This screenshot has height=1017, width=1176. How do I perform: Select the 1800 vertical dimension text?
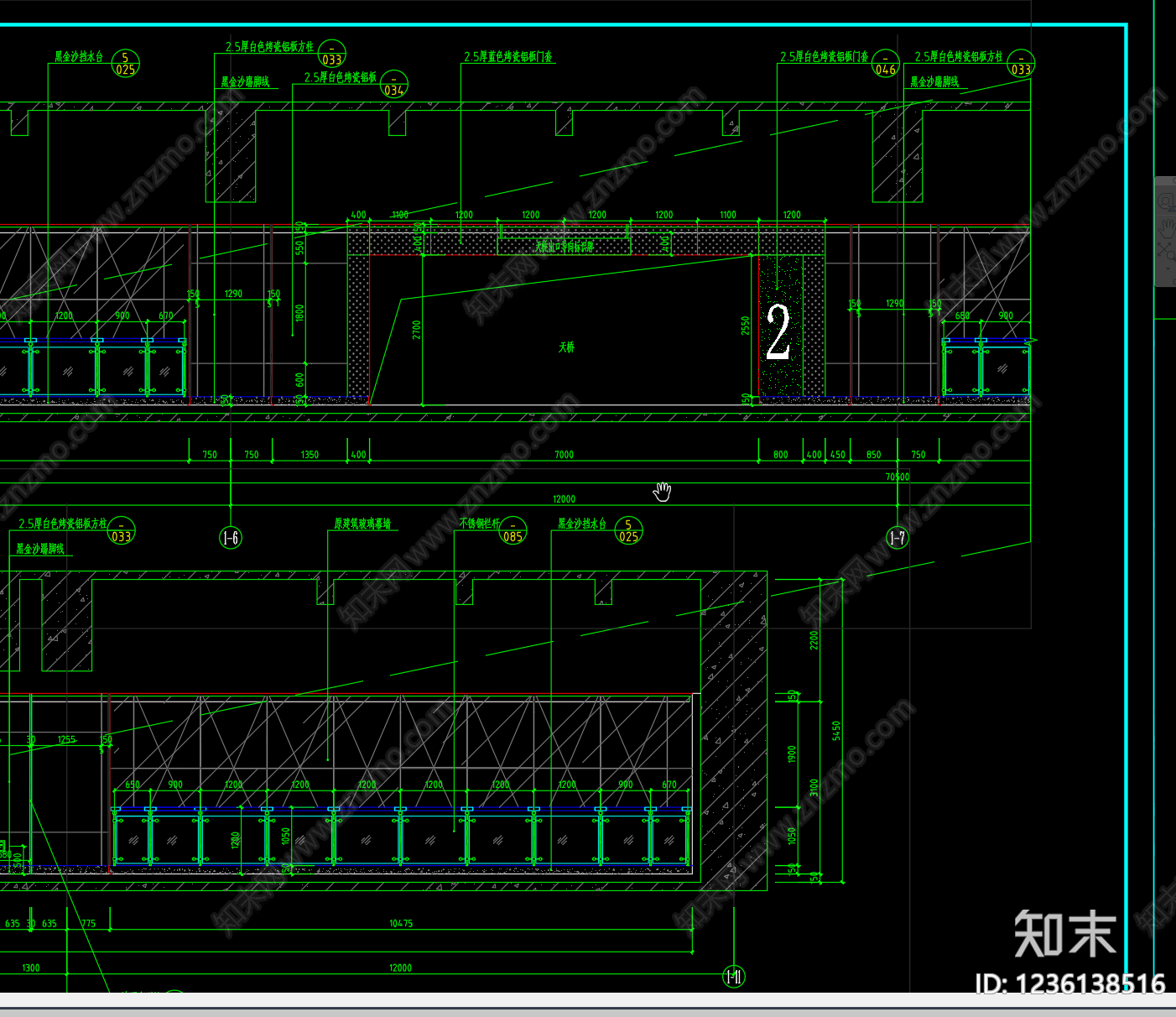300,314
